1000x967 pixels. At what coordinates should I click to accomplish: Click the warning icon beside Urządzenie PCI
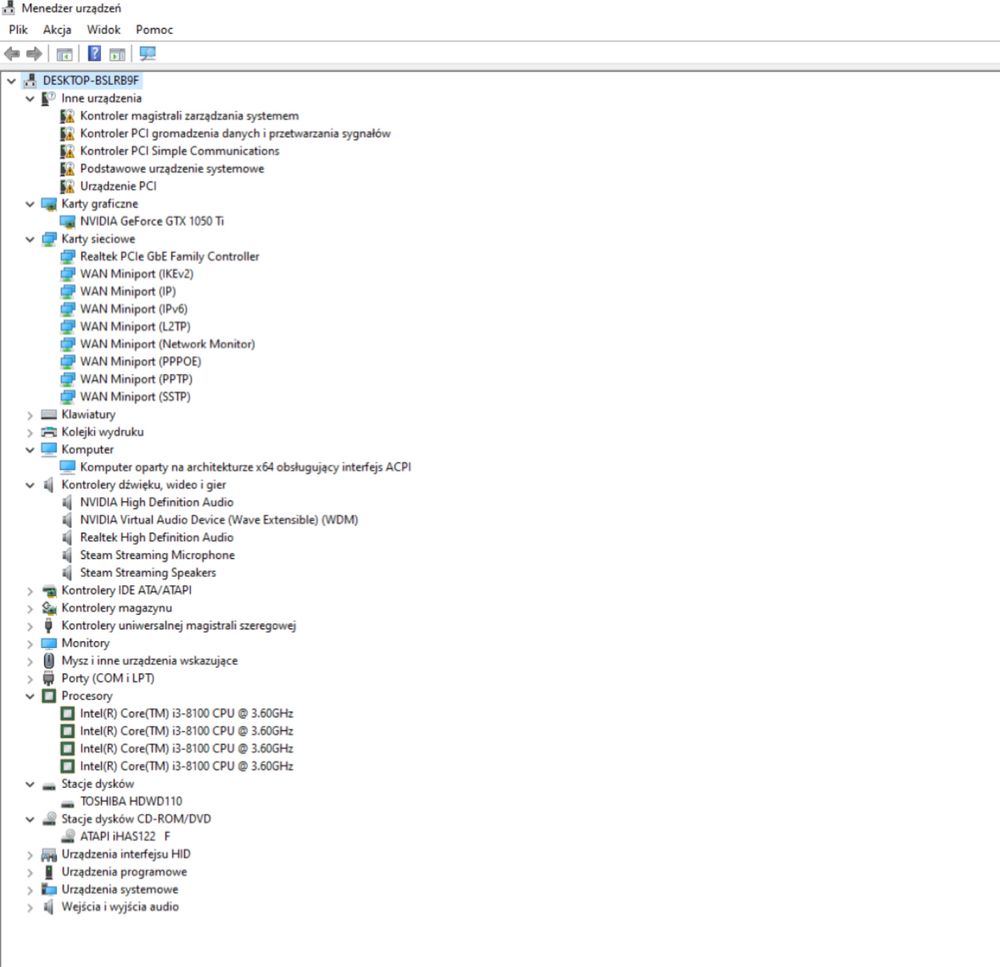coord(68,186)
